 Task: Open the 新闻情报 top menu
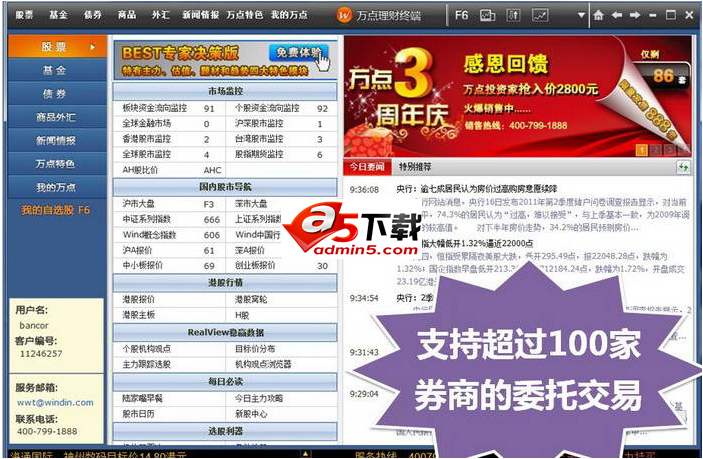tap(200, 15)
